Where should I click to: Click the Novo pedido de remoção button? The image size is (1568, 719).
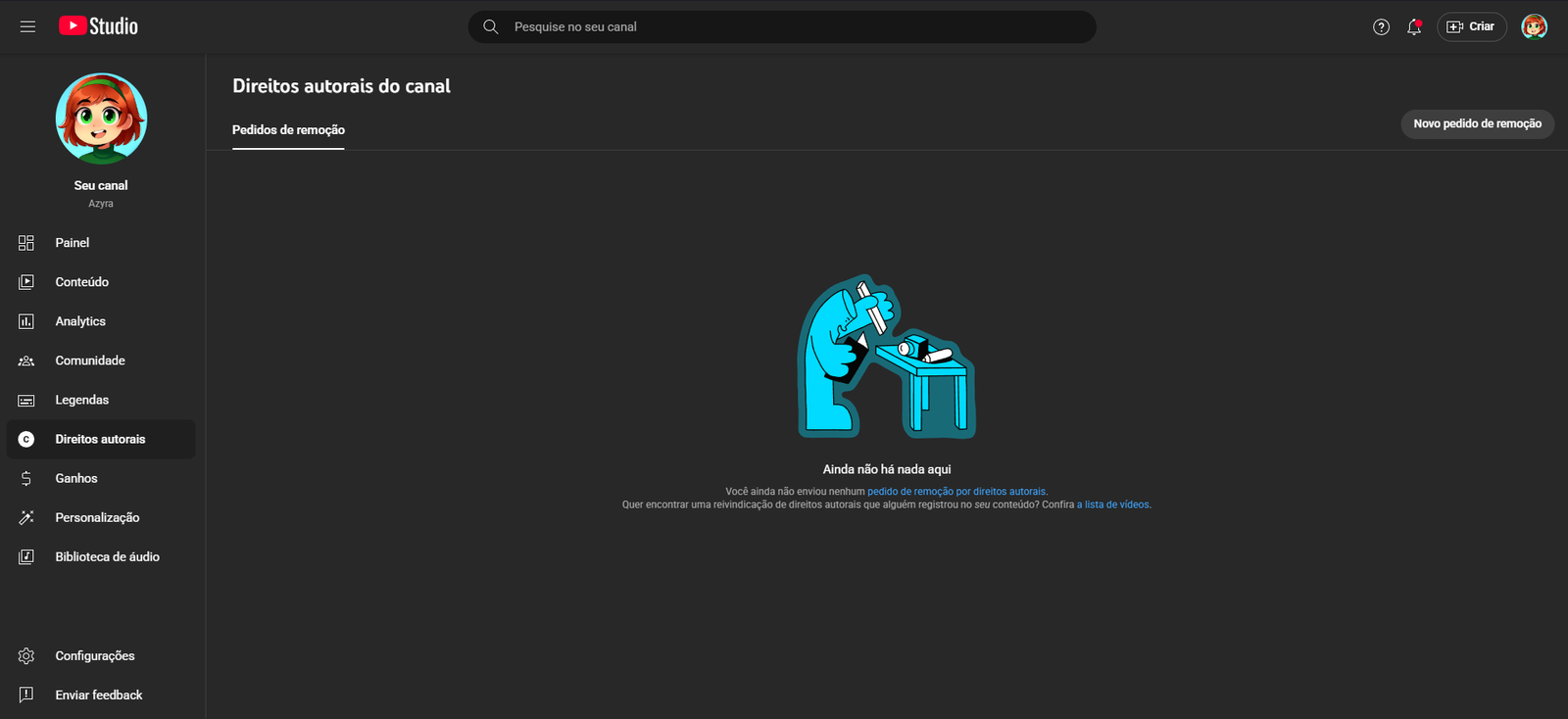coord(1477,123)
